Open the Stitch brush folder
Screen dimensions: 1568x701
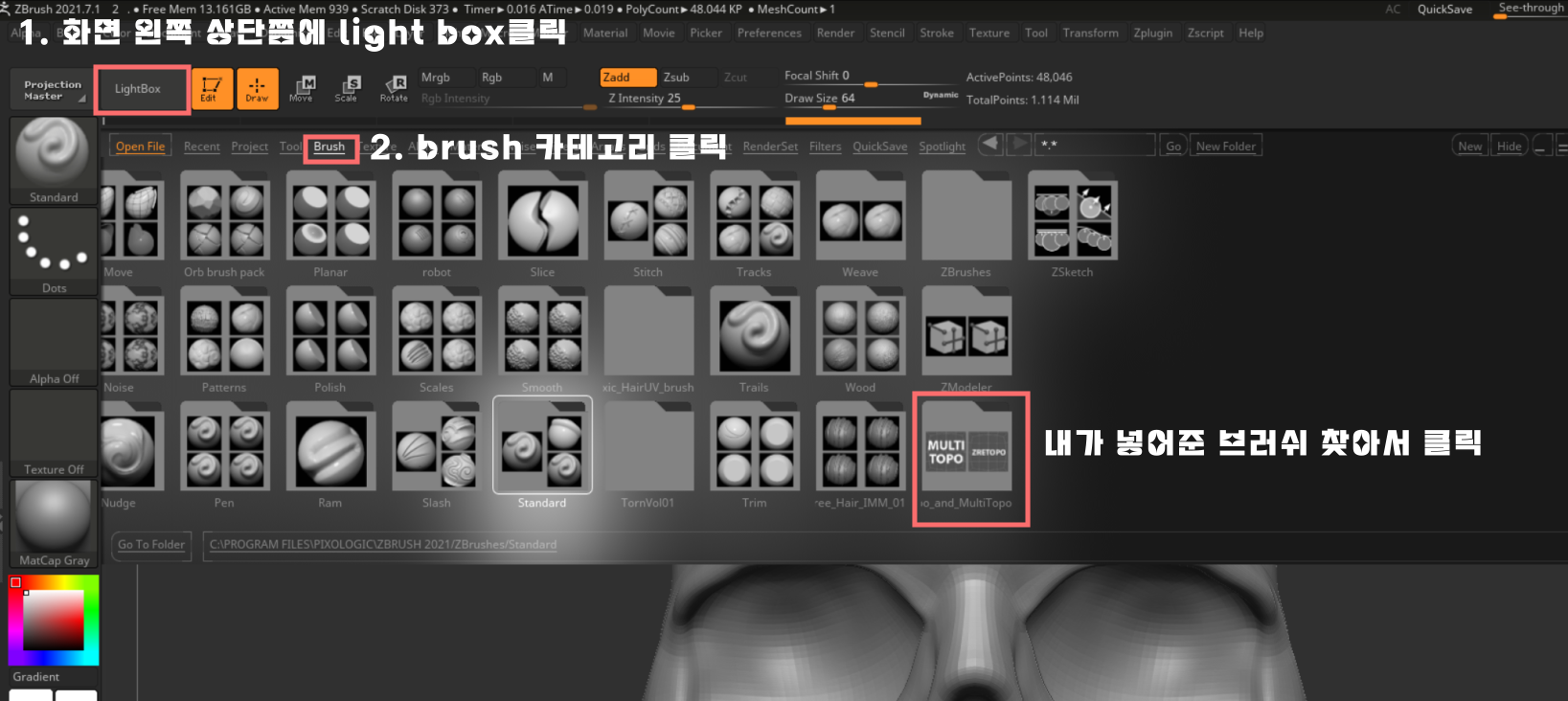[648, 225]
